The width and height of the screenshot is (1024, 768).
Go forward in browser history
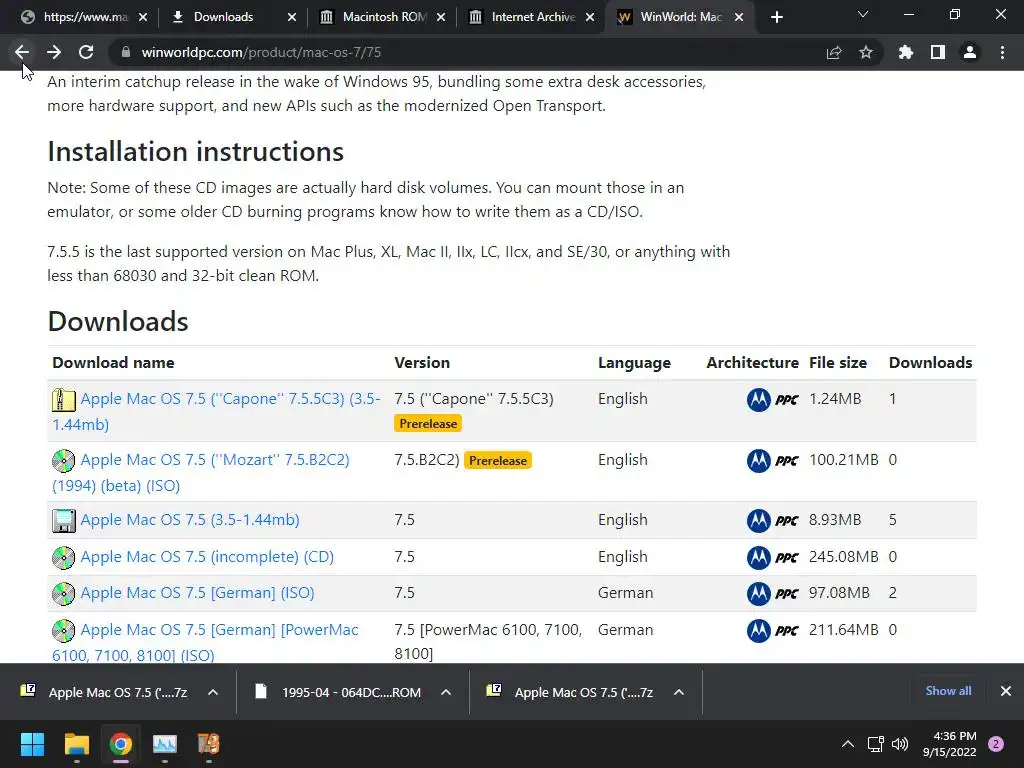[54, 52]
